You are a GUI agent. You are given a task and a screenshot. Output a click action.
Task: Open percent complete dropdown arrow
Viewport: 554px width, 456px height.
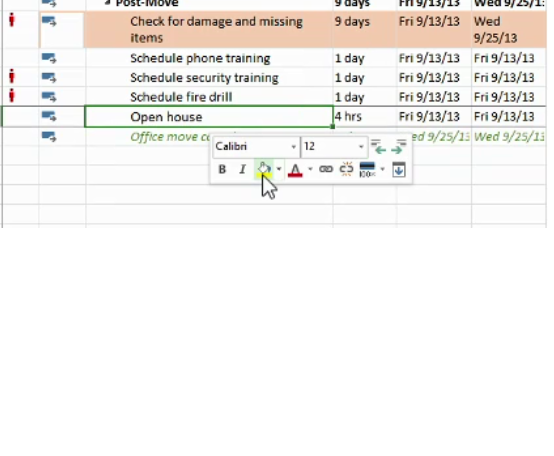382,169
